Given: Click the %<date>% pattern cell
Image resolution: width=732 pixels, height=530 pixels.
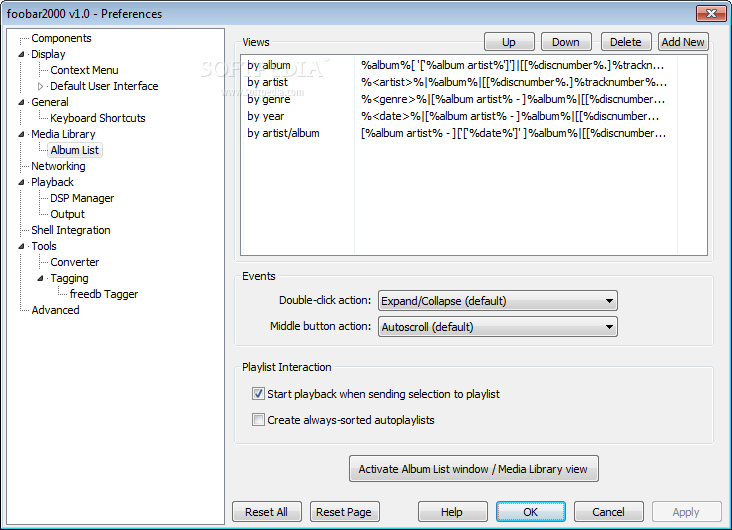Looking at the screenshot, I should pyautogui.click(x=510, y=116).
